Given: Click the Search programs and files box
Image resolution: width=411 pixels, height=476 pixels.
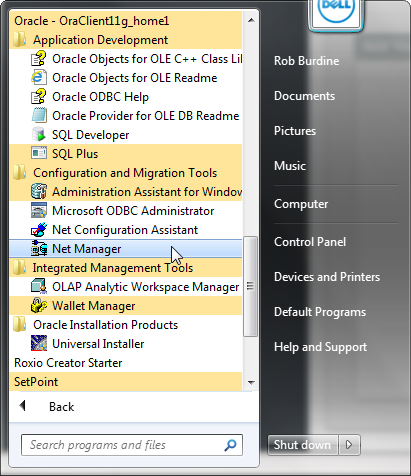Looking at the screenshot, I should tap(132, 445).
